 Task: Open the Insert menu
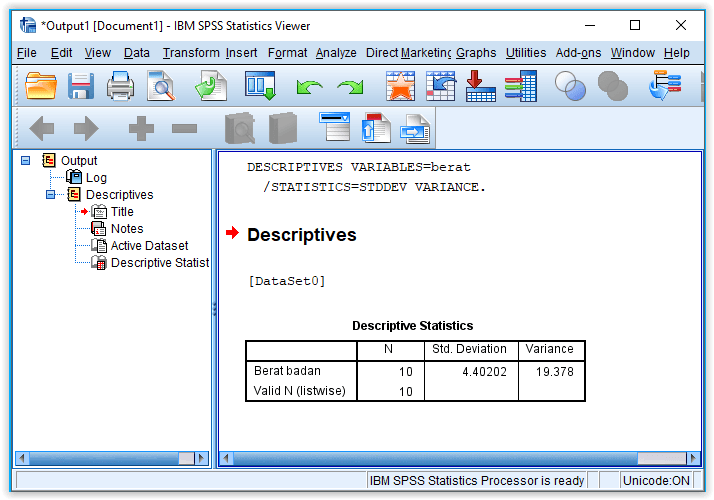241,53
